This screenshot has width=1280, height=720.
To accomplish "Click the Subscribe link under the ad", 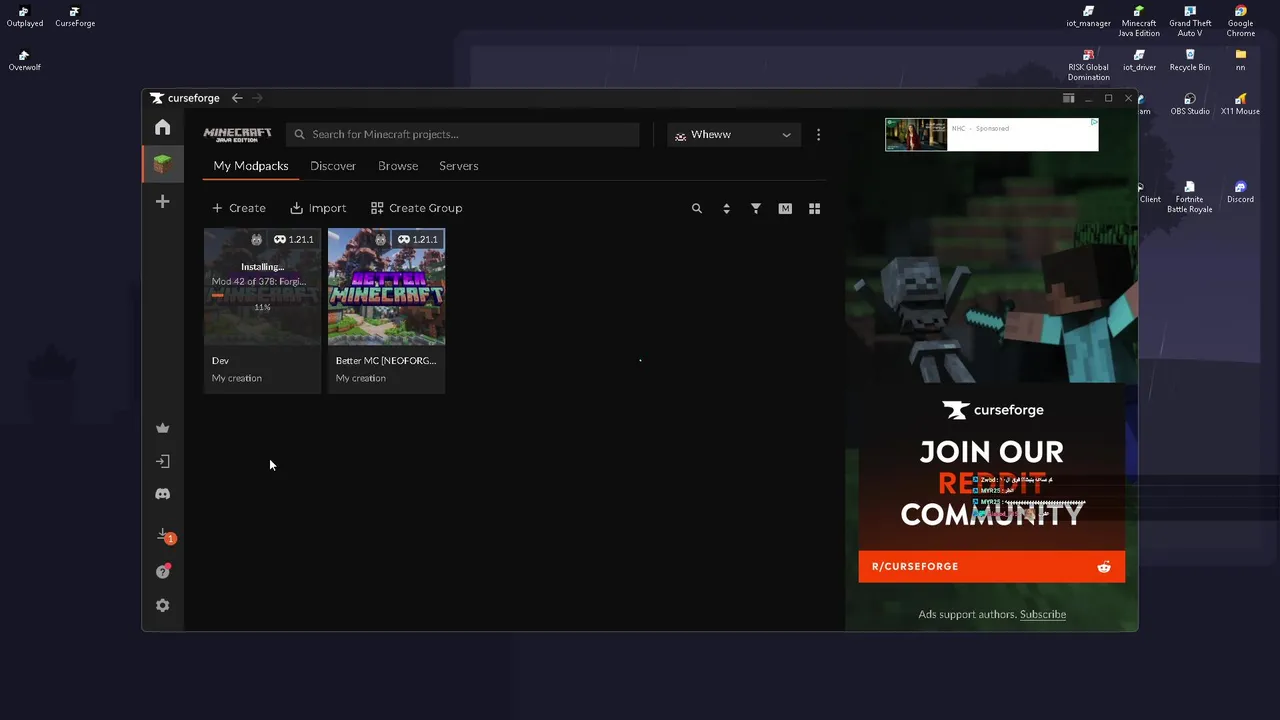I will pos(1043,614).
